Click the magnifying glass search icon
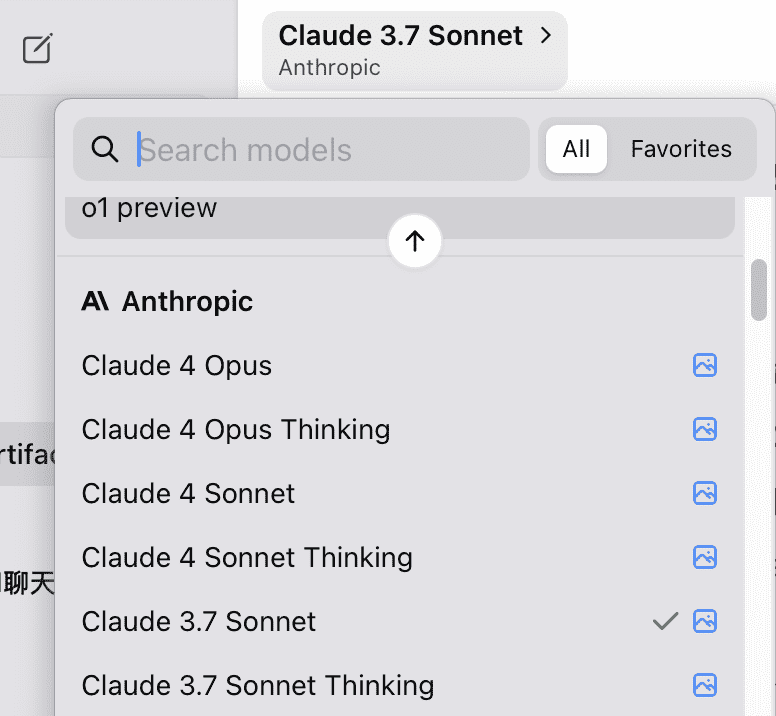Screen dimensions: 776x716 [105, 149]
